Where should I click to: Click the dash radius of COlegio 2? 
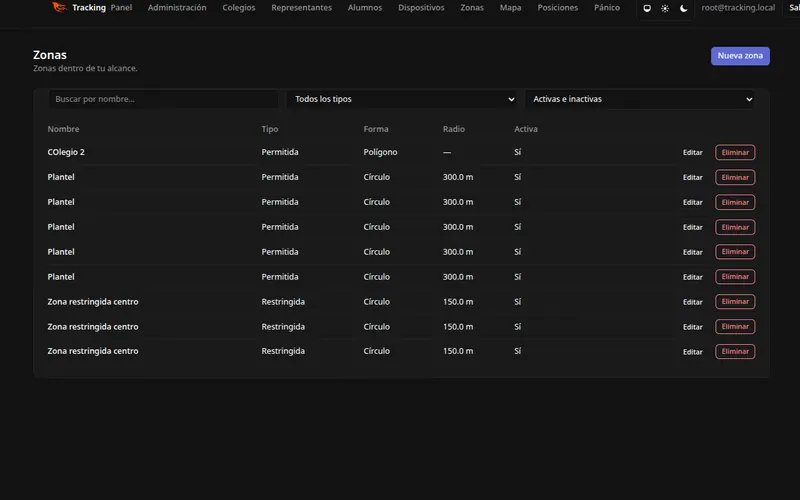point(447,152)
